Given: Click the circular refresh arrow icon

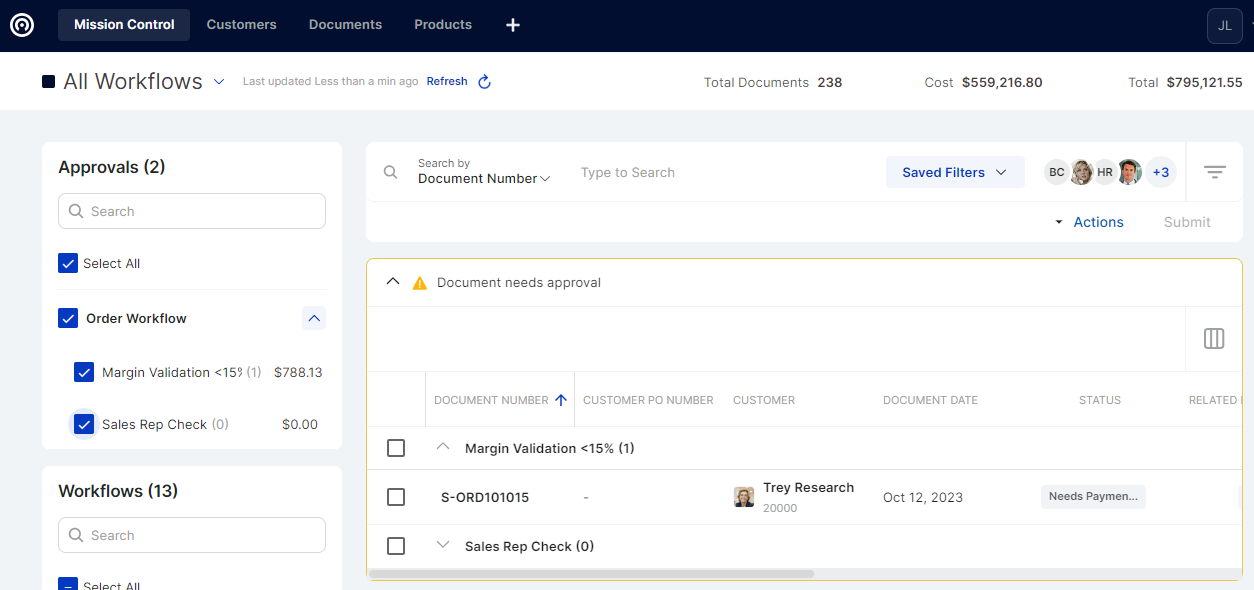Looking at the screenshot, I should tap(485, 82).
